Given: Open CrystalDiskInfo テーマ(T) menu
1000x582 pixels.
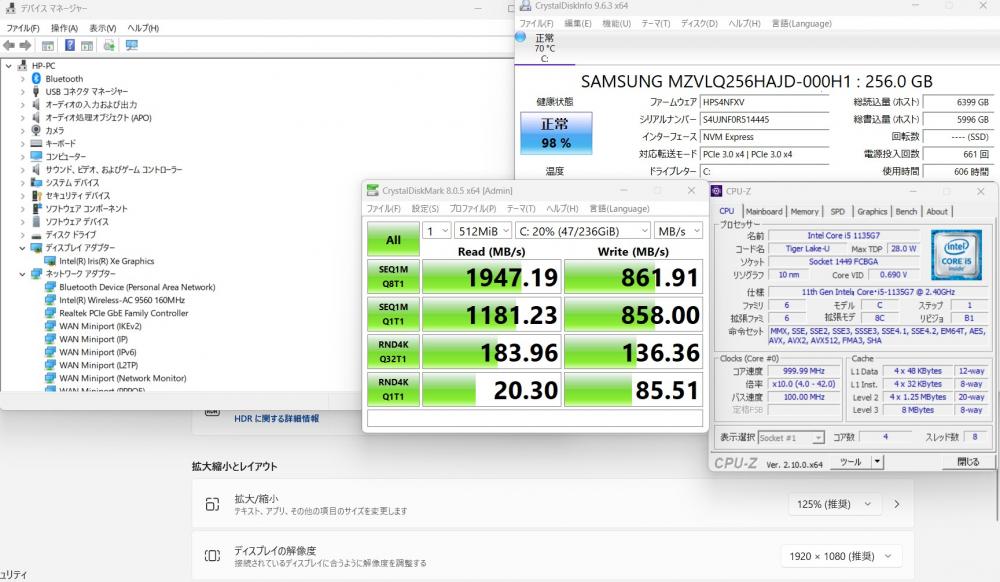Looking at the screenshot, I should 656,24.
